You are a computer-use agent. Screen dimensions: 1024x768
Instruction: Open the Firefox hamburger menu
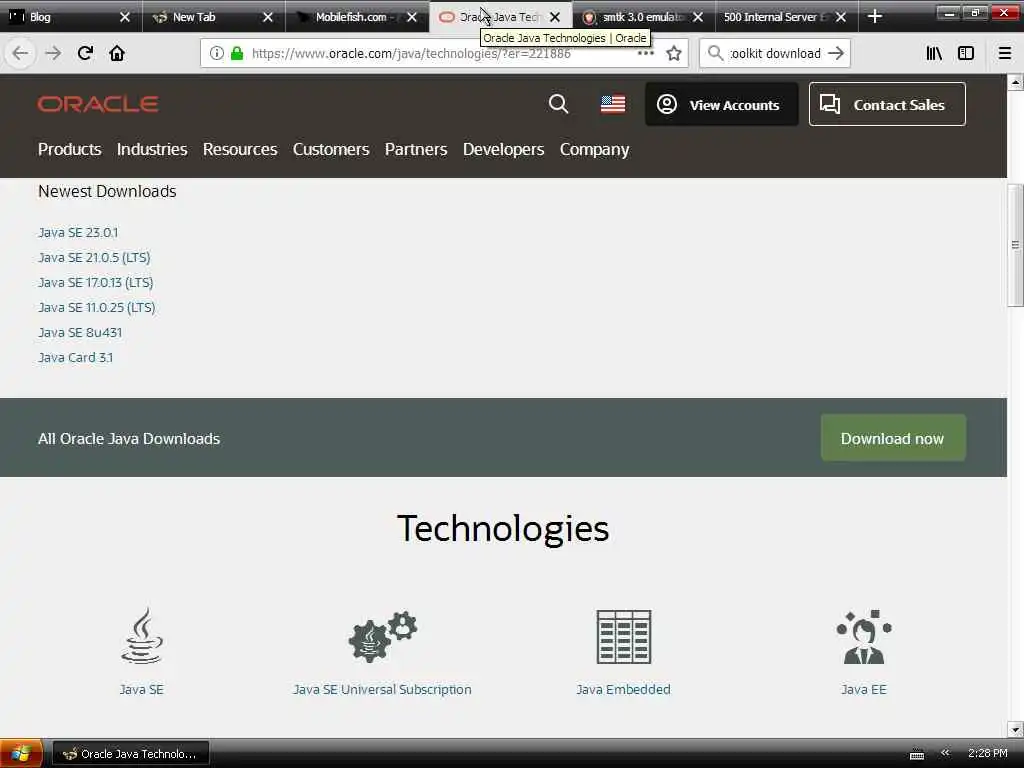[x=1005, y=53]
